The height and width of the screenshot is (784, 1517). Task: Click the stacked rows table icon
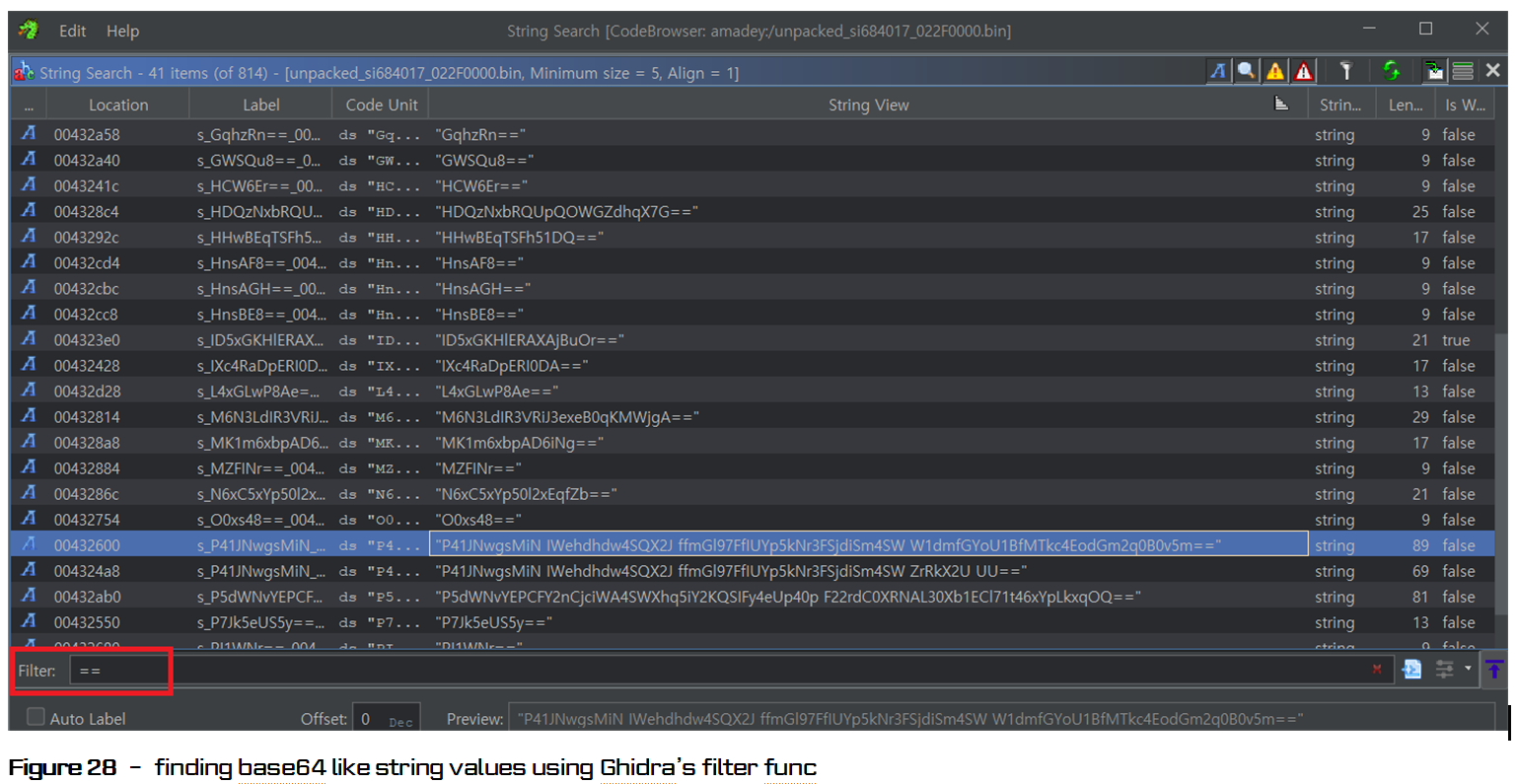[1463, 71]
